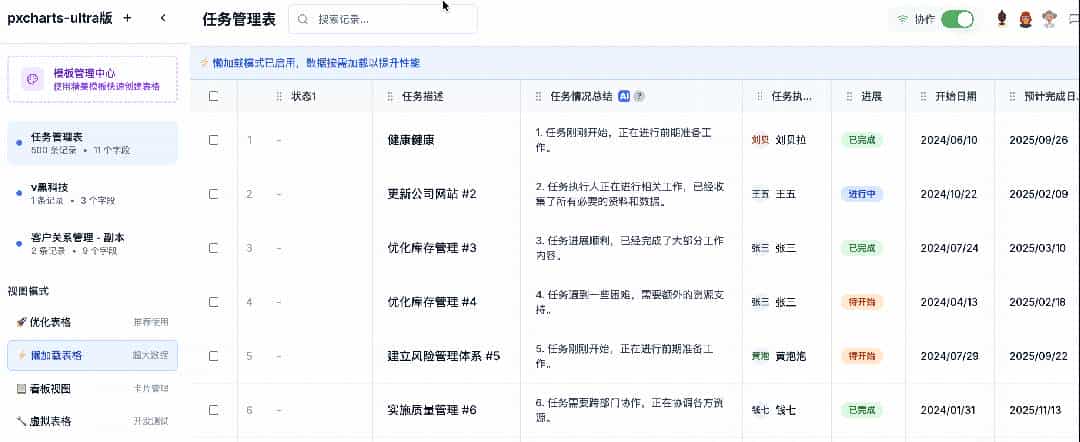
Task: Tick the checkbox for row 4 优化库存管理 #4
Action: click(214, 302)
